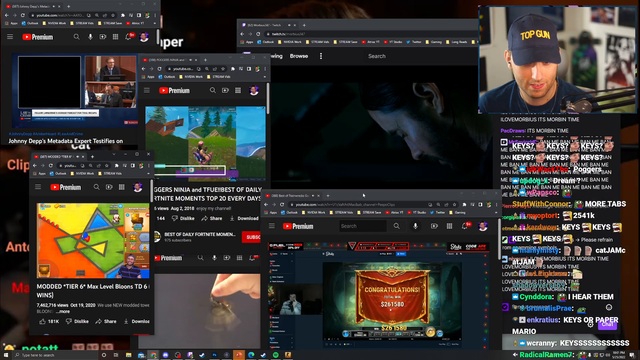Image resolution: width=640 pixels, height=360 pixels.
Task: Open a new tab in Johnny Depp browser window
Action: click(x=69, y=7)
